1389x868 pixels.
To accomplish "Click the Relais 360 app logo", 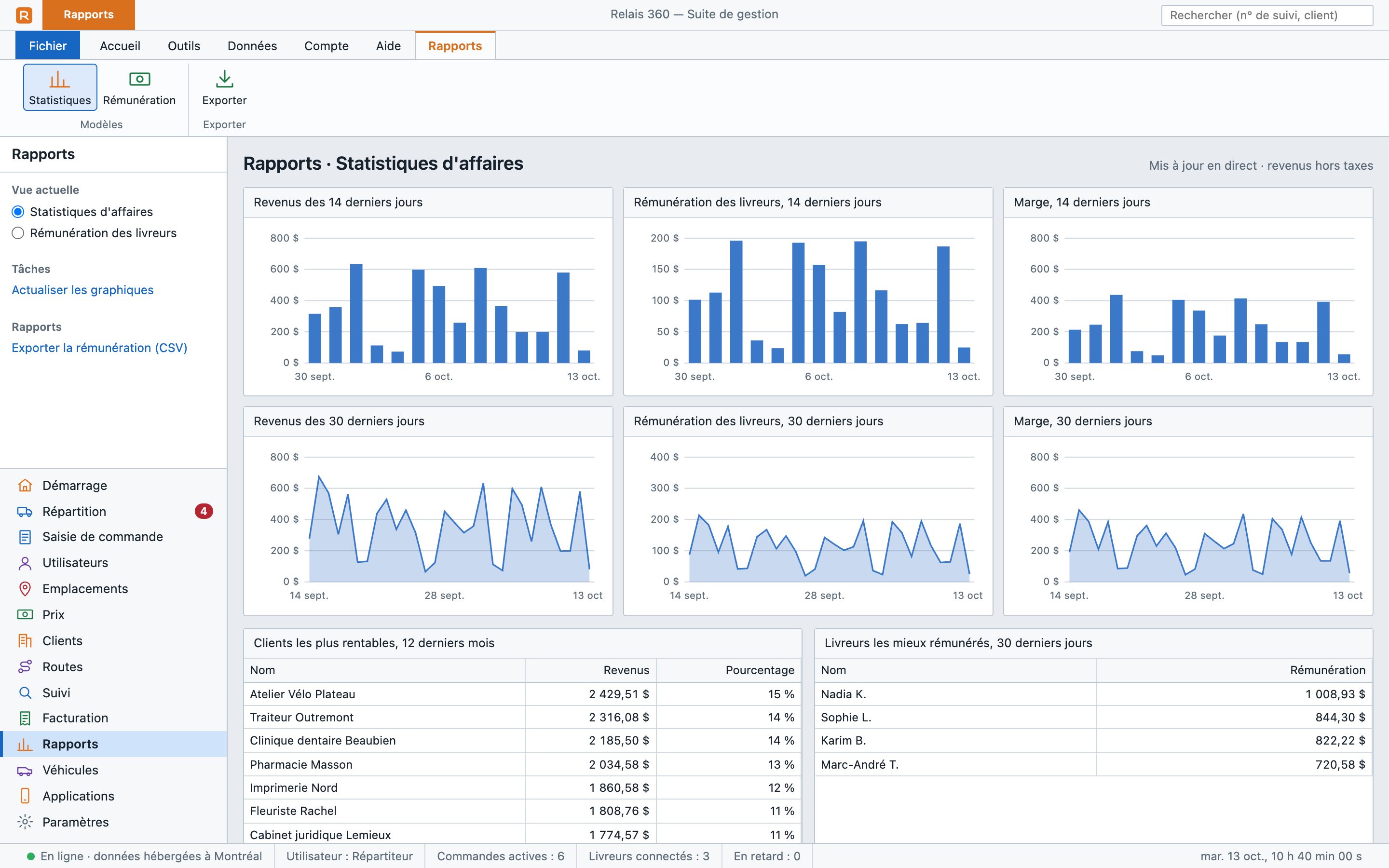I will tap(24, 15).
